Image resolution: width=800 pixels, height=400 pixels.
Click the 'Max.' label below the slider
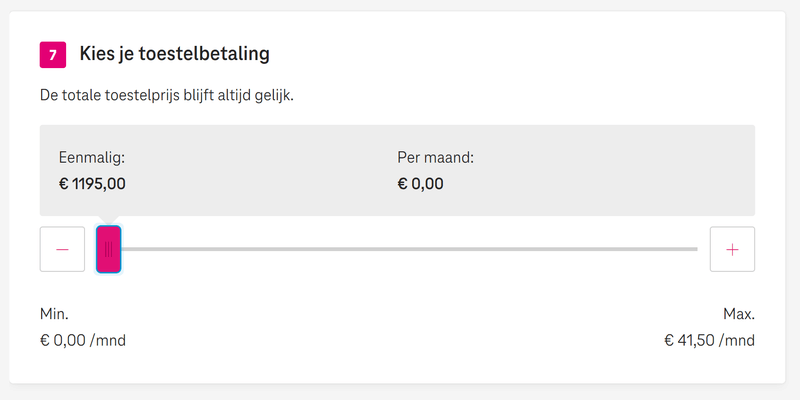click(739, 314)
